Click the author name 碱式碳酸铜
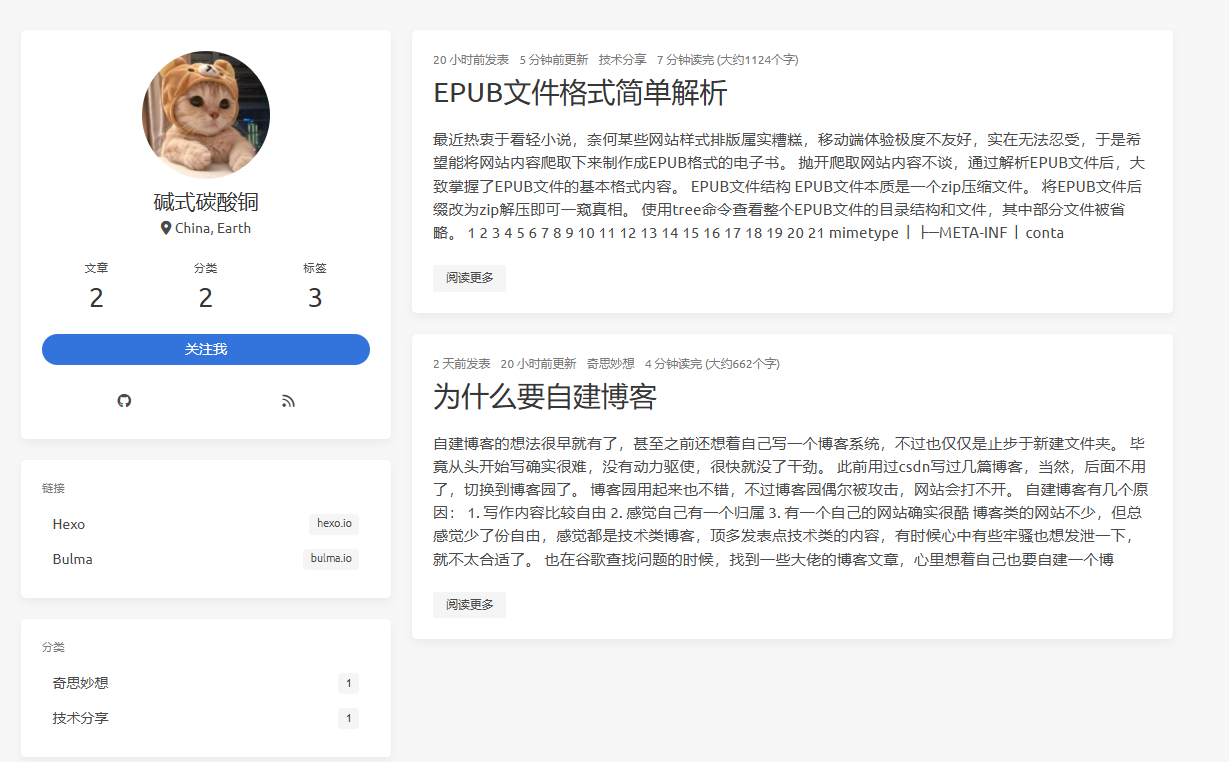 coord(206,202)
